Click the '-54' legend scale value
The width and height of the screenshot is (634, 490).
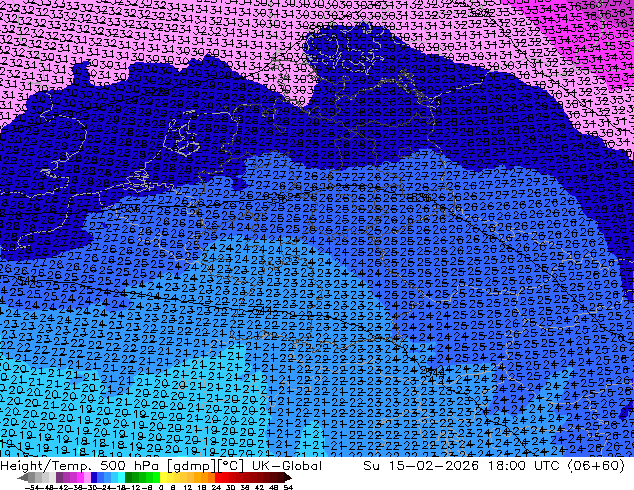pos(32,487)
